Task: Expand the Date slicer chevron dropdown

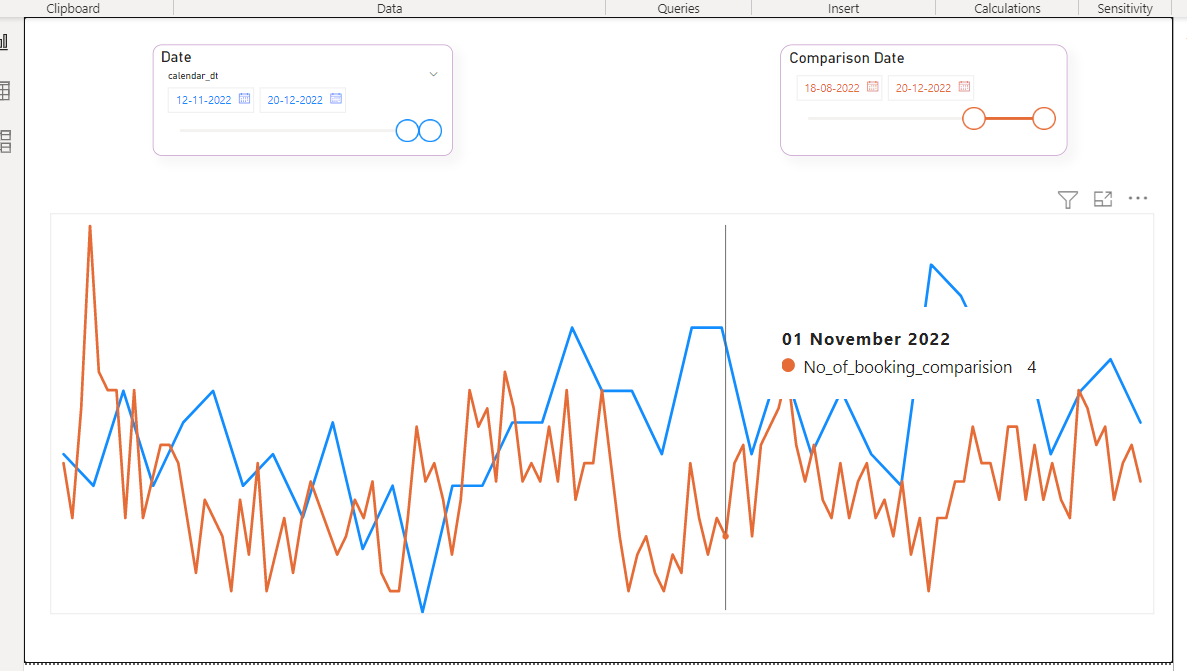Action: pos(434,74)
